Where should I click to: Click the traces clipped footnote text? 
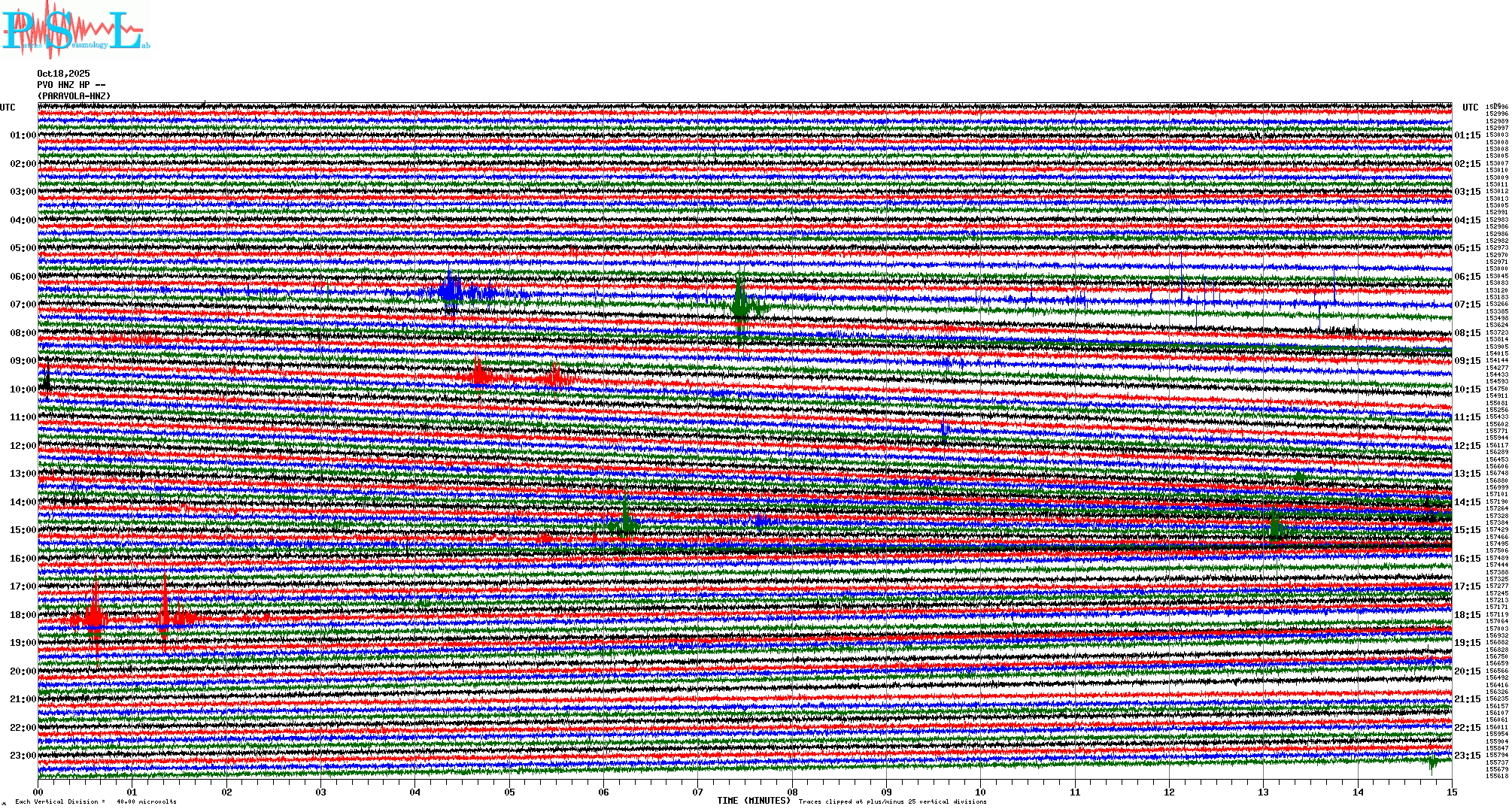click(x=892, y=801)
